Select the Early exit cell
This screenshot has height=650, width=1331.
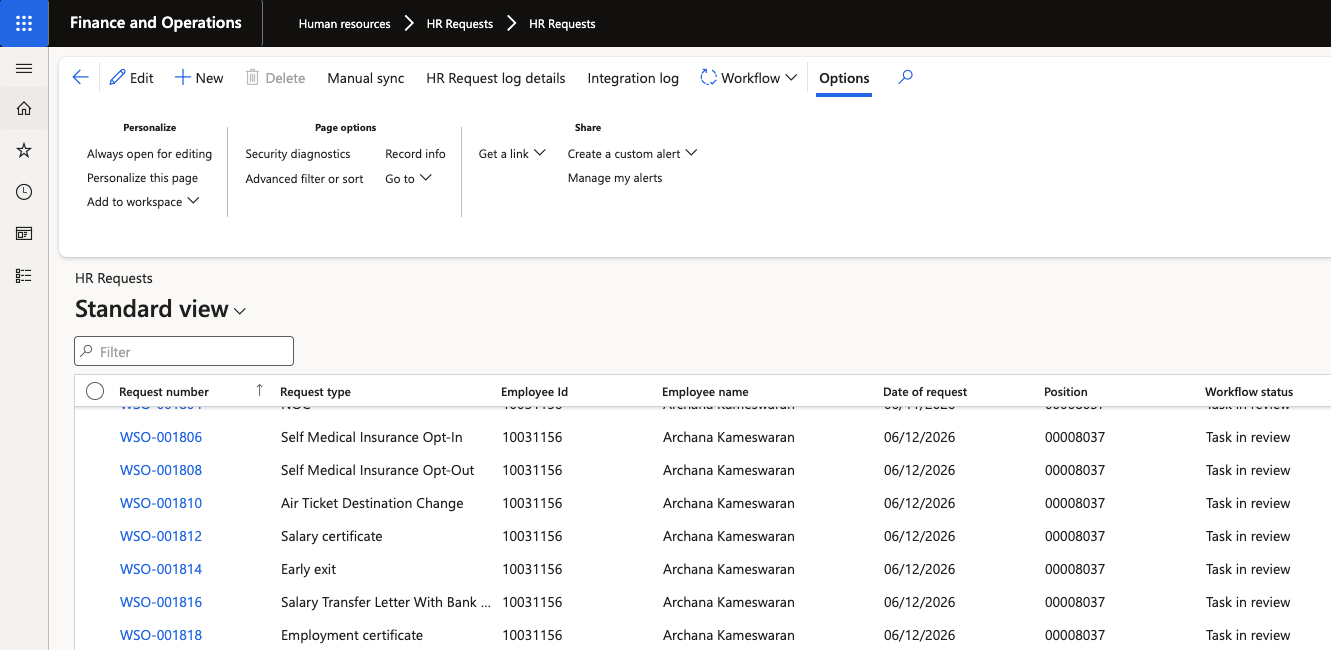309,569
